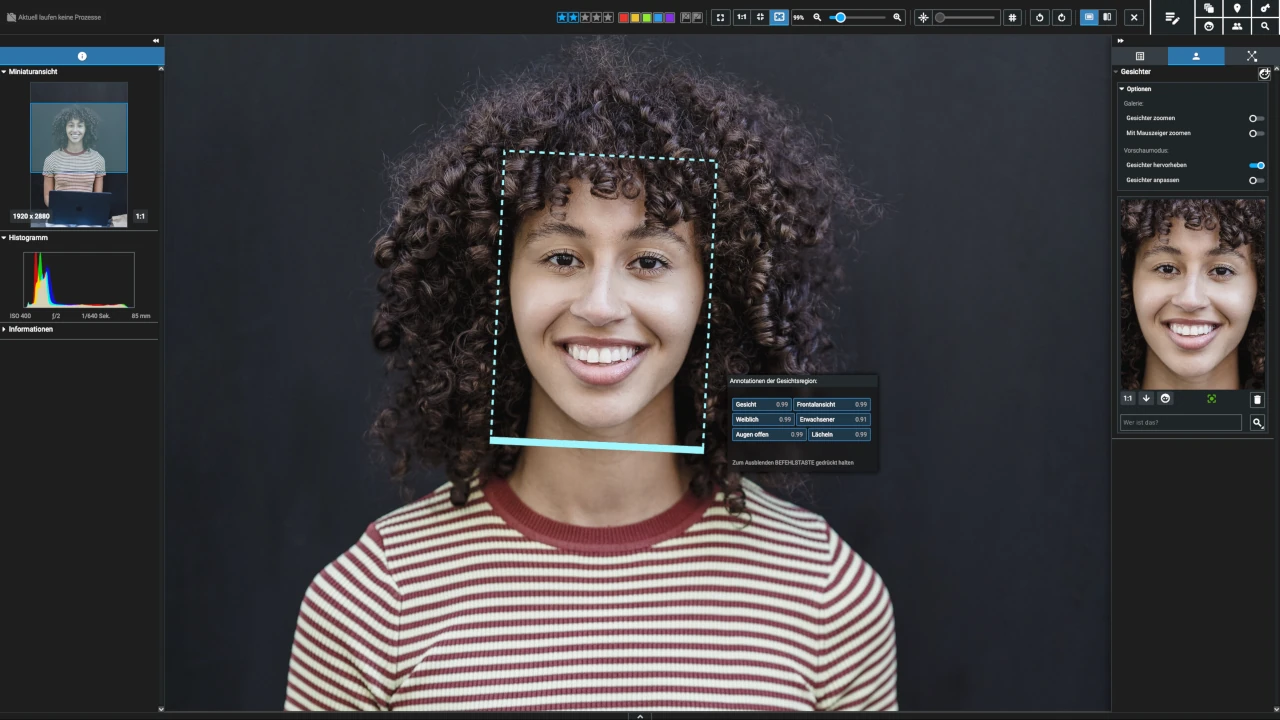Click the green face-frame focus icon
The height and width of the screenshot is (720, 1280).
[x=1211, y=399]
